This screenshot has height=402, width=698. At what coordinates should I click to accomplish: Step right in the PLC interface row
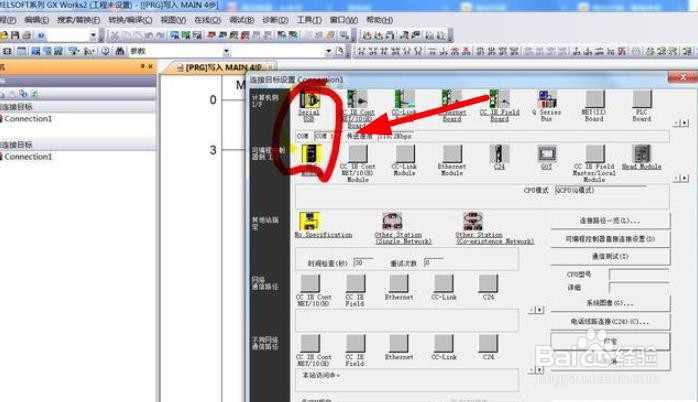point(685,178)
